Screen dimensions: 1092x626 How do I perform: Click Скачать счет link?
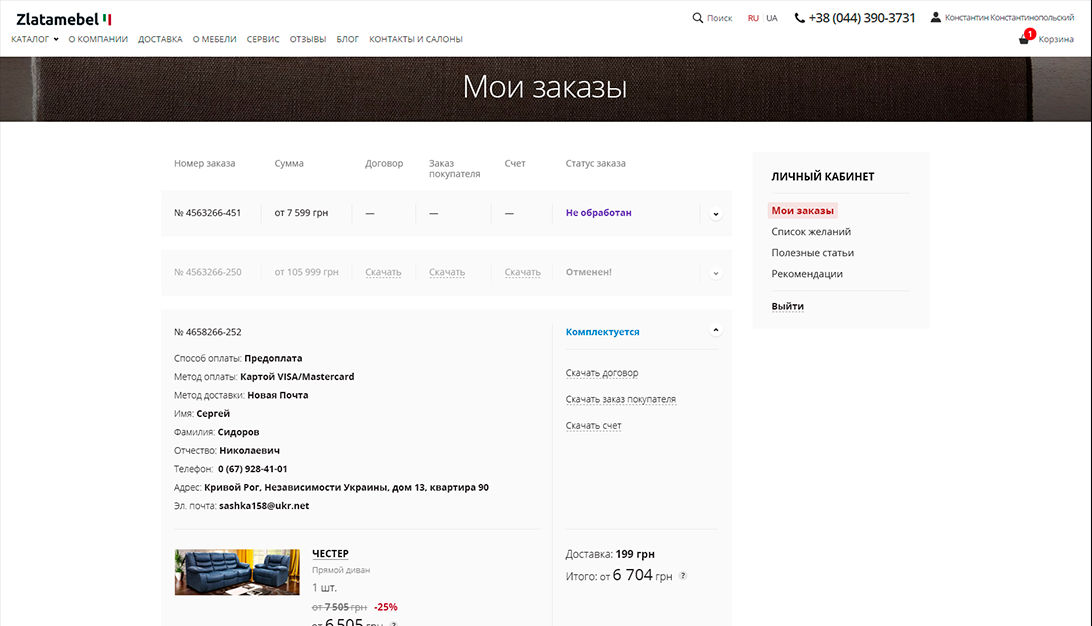[593, 426]
